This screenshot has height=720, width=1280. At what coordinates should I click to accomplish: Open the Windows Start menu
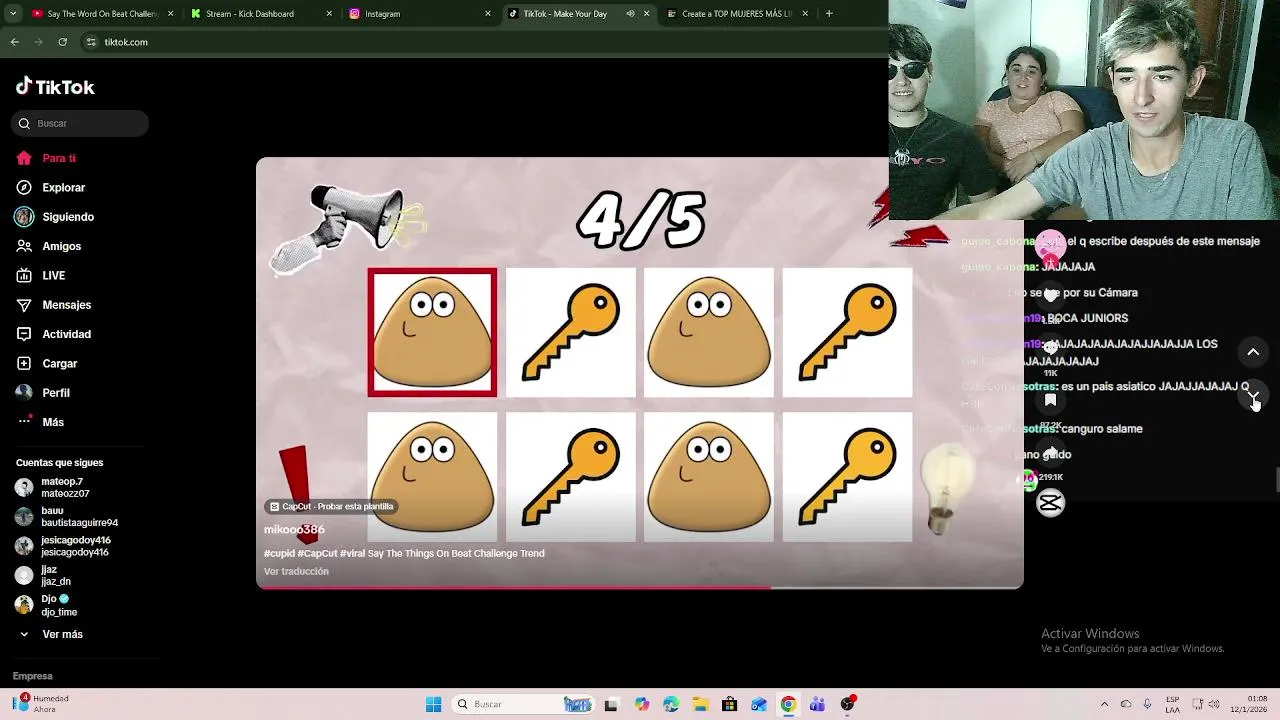coord(433,704)
